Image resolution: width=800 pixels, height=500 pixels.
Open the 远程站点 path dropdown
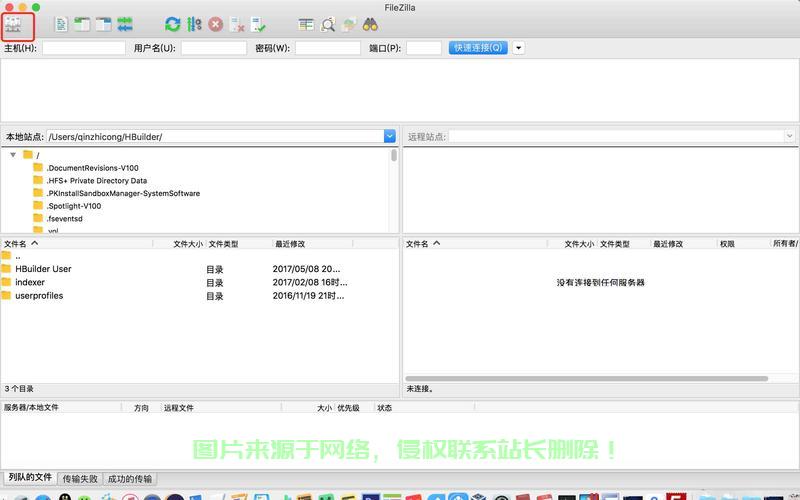(x=789, y=136)
